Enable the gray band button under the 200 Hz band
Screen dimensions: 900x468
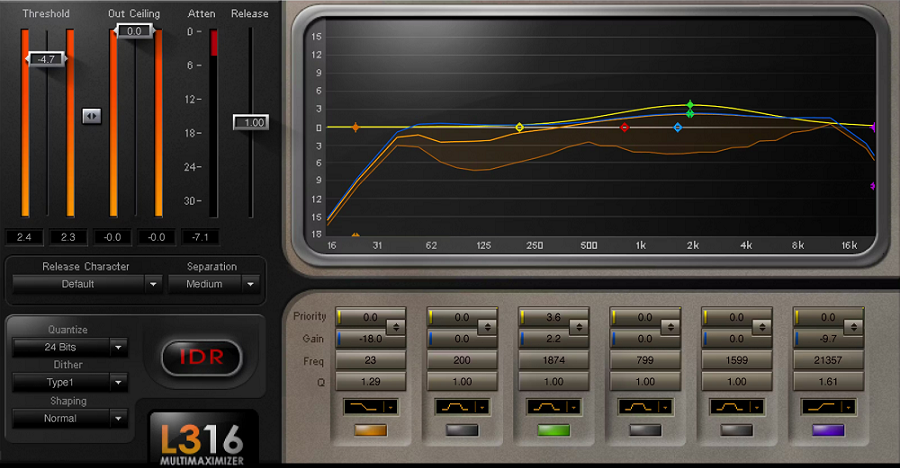tap(462, 430)
